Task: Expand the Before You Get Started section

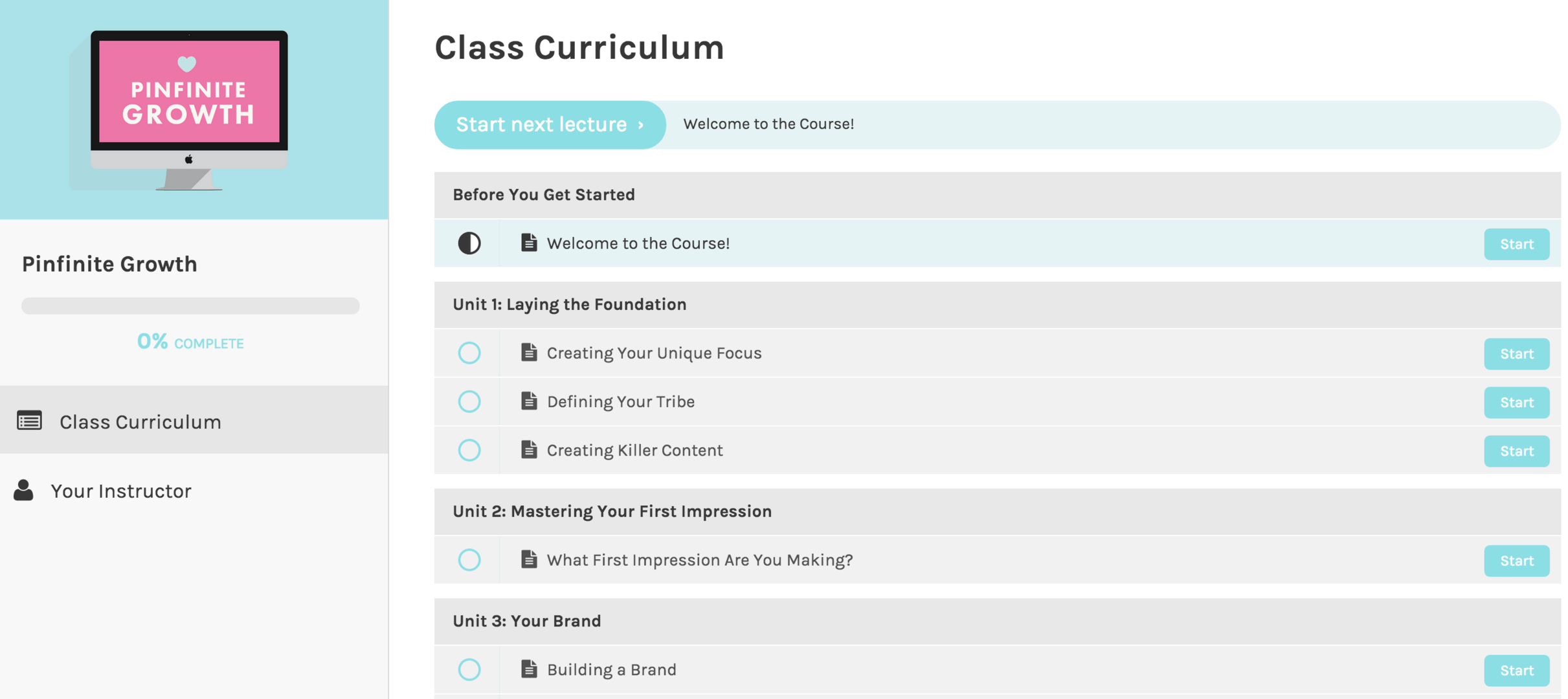Action: click(x=544, y=195)
